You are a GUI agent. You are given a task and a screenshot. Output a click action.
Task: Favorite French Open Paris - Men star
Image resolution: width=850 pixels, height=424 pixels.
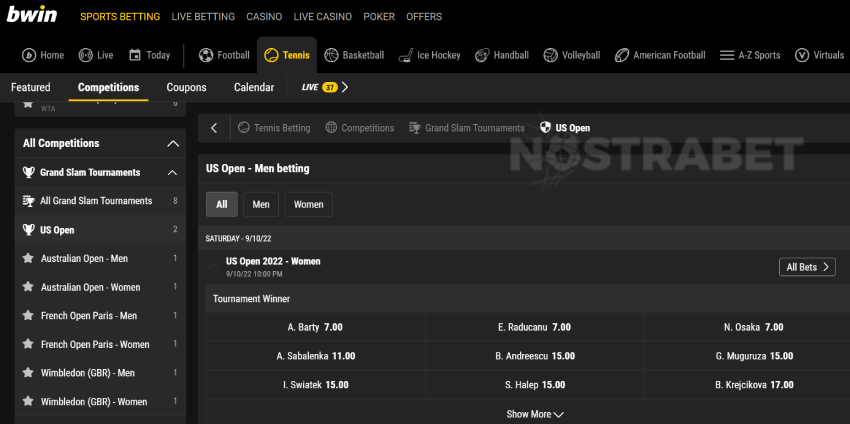point(28,316)
